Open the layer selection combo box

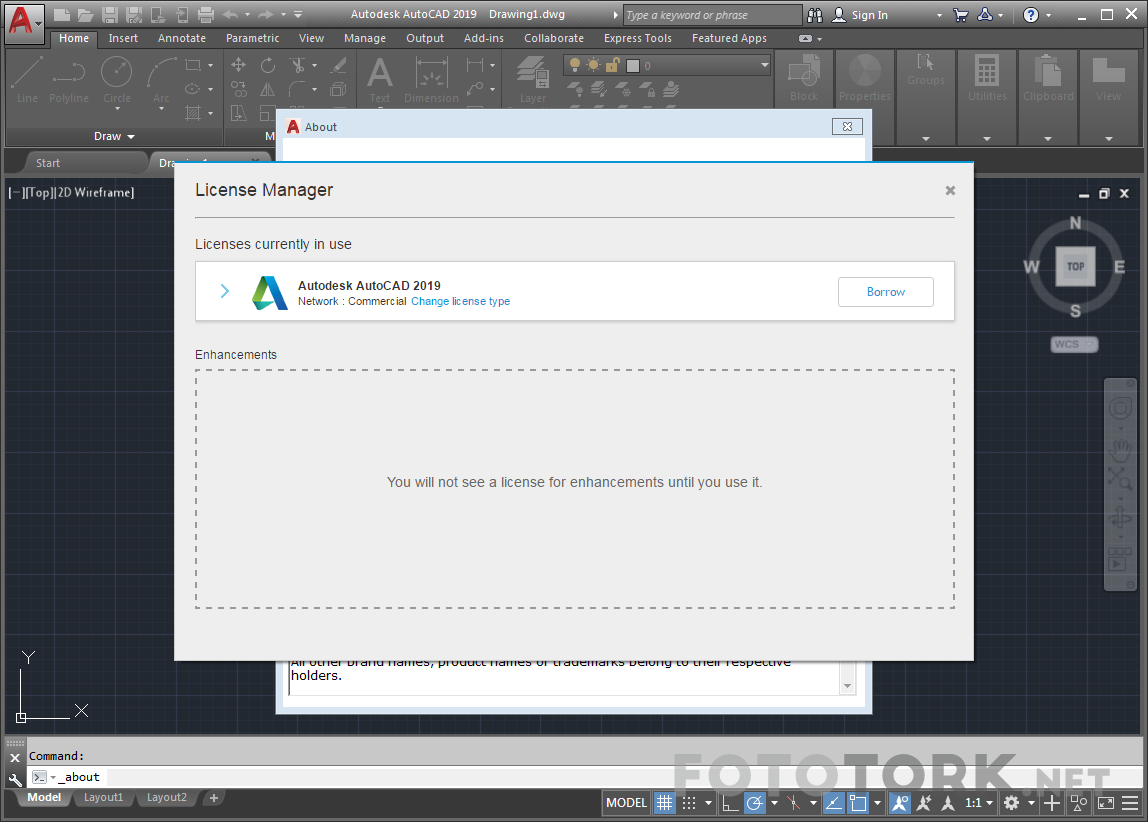[667, 65]
